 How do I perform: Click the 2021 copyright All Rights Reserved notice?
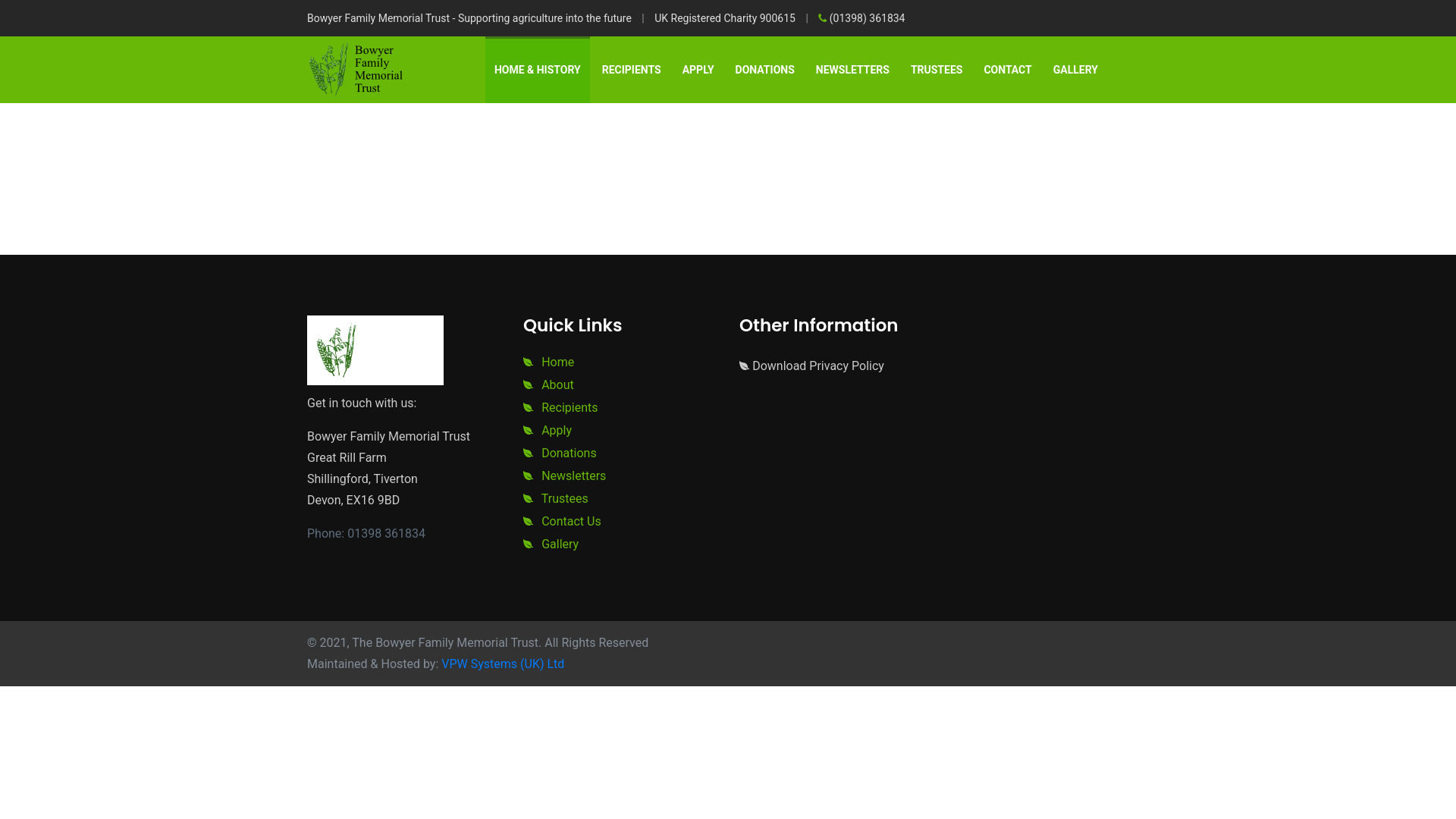478,643
